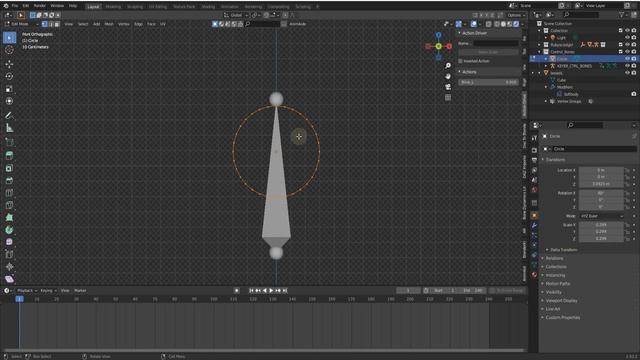Disable render for Softbody modifier
Screen dimensions: 640x360
pos(633,94)
